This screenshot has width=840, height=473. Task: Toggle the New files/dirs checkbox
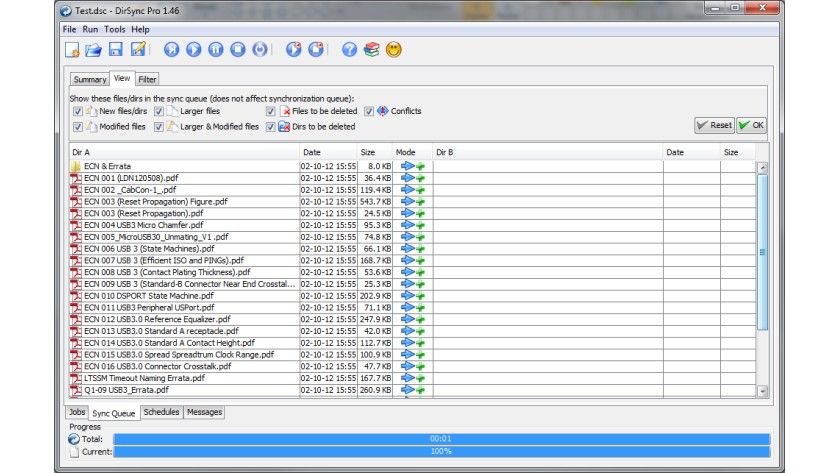[x=78, y=111]
